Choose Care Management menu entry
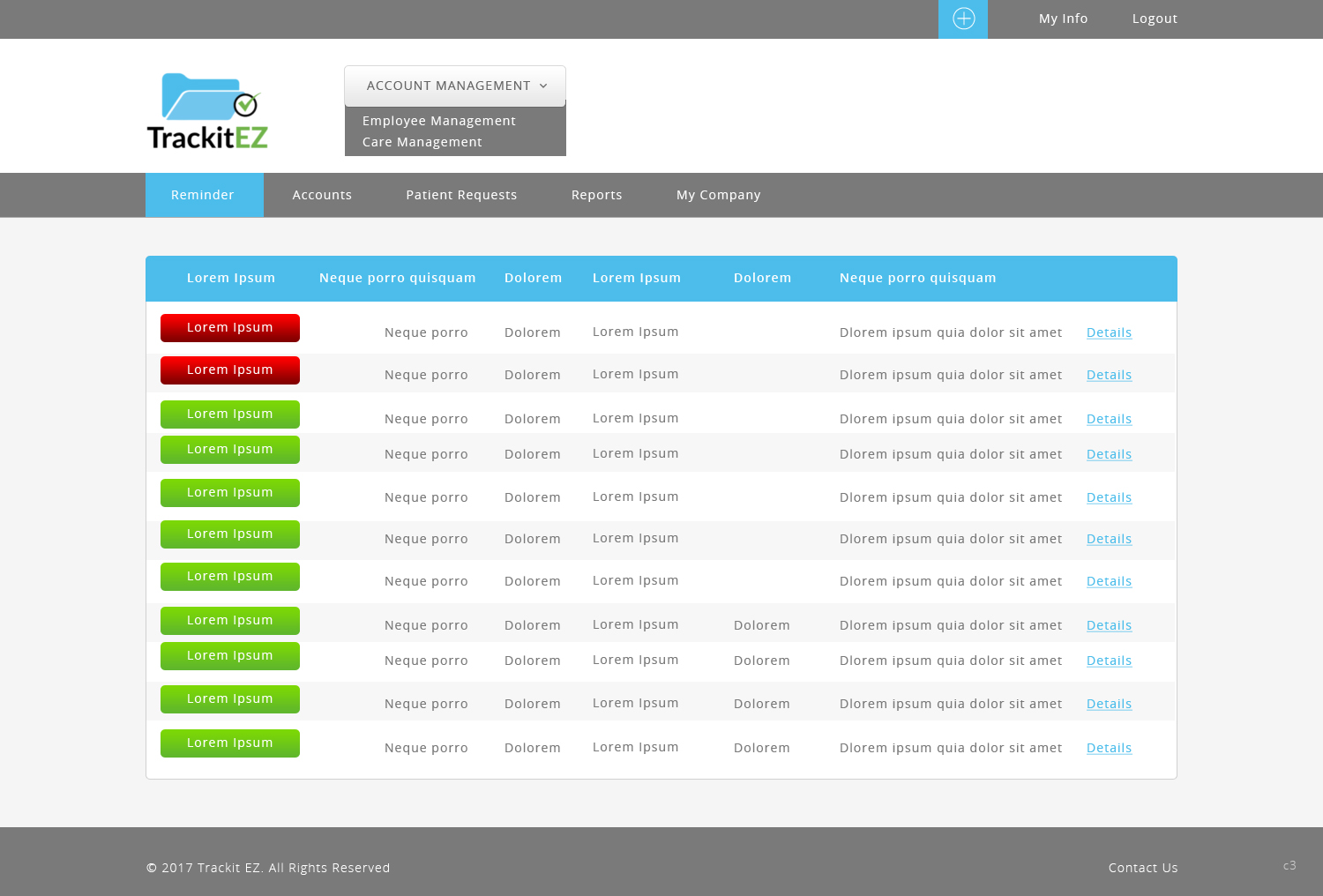Image resolution: width=1323 pixels, height=896 pixels. click(422, 142)
